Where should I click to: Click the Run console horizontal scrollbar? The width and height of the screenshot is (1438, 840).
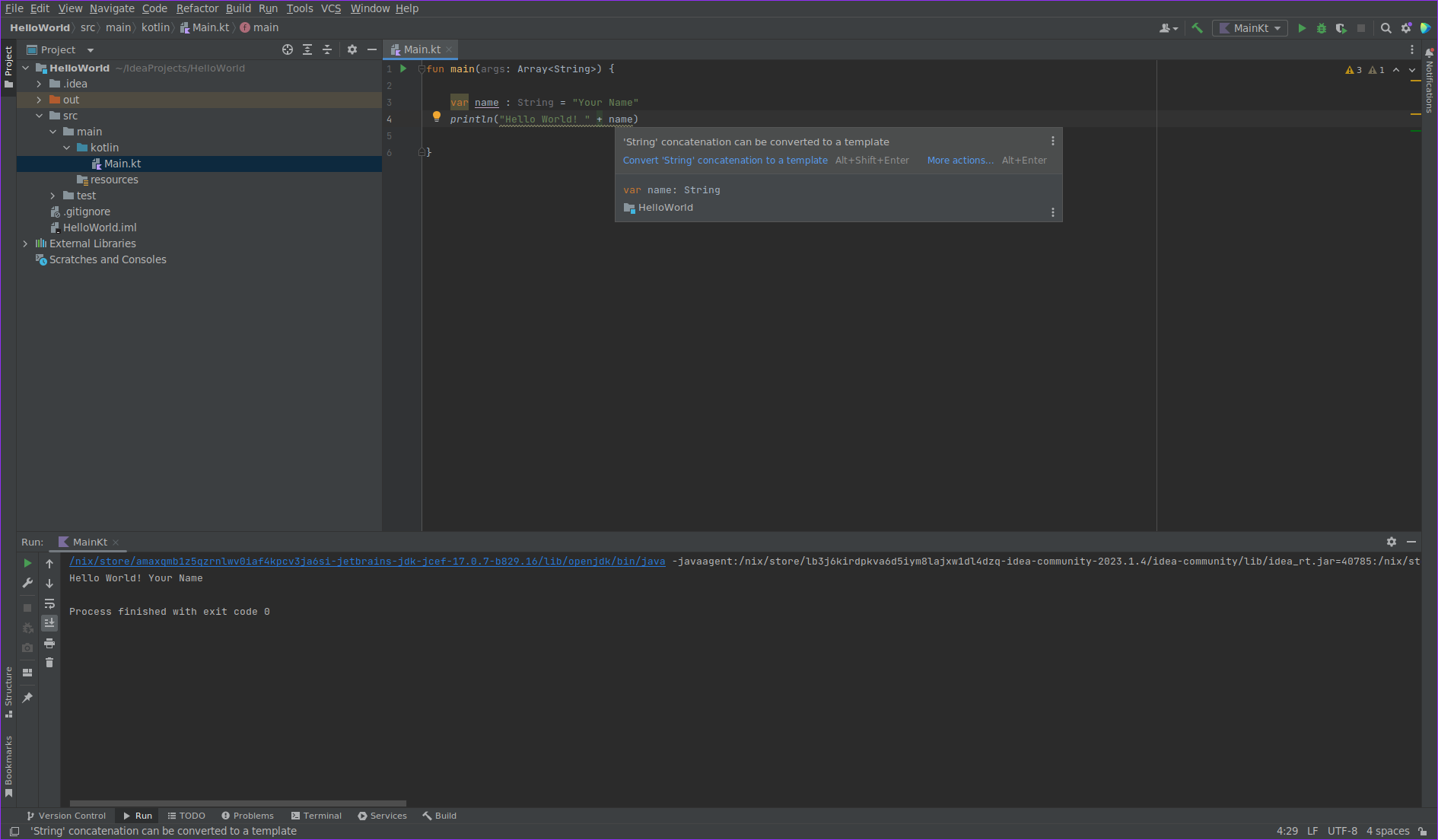238,803
